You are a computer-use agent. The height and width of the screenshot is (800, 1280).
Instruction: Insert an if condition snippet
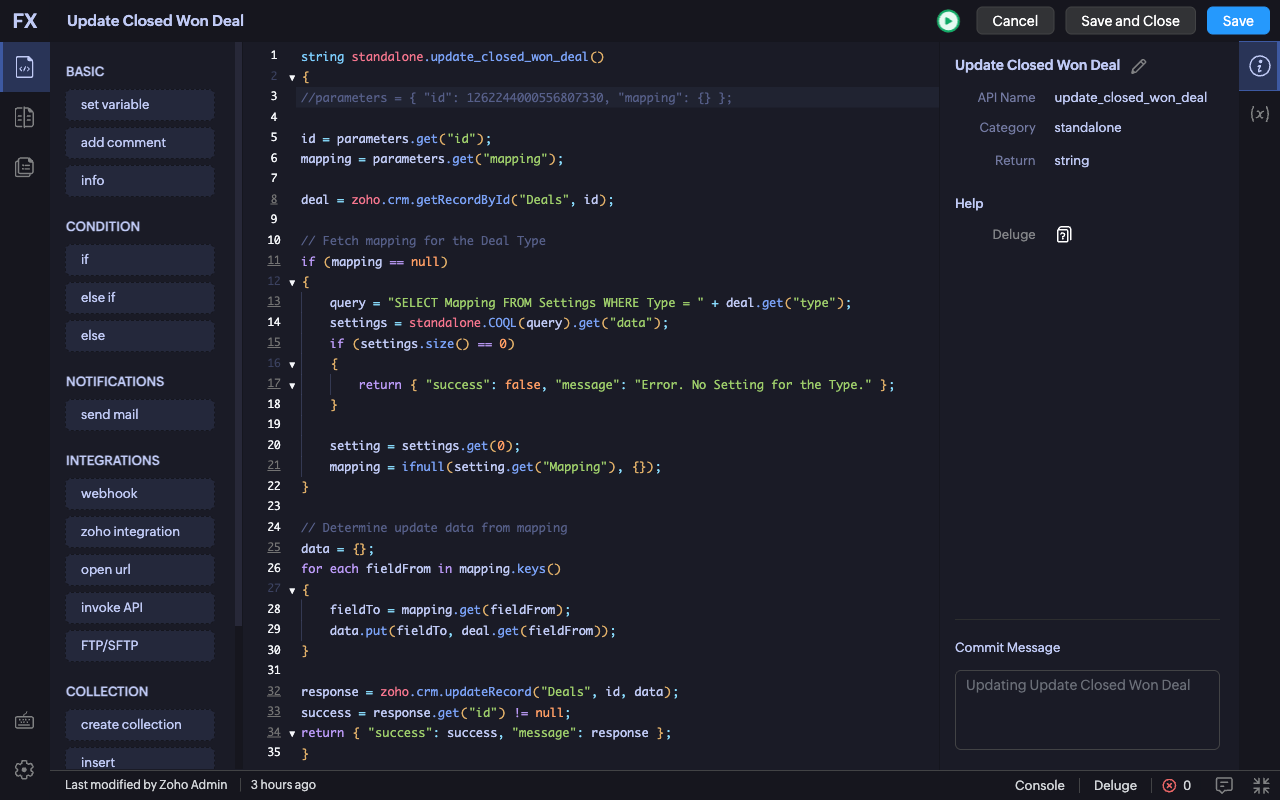tap(140, 260)
